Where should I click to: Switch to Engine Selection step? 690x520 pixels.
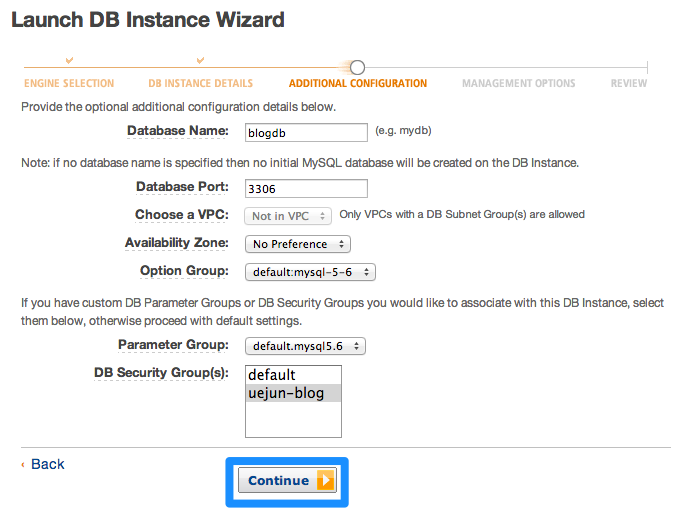69,84
